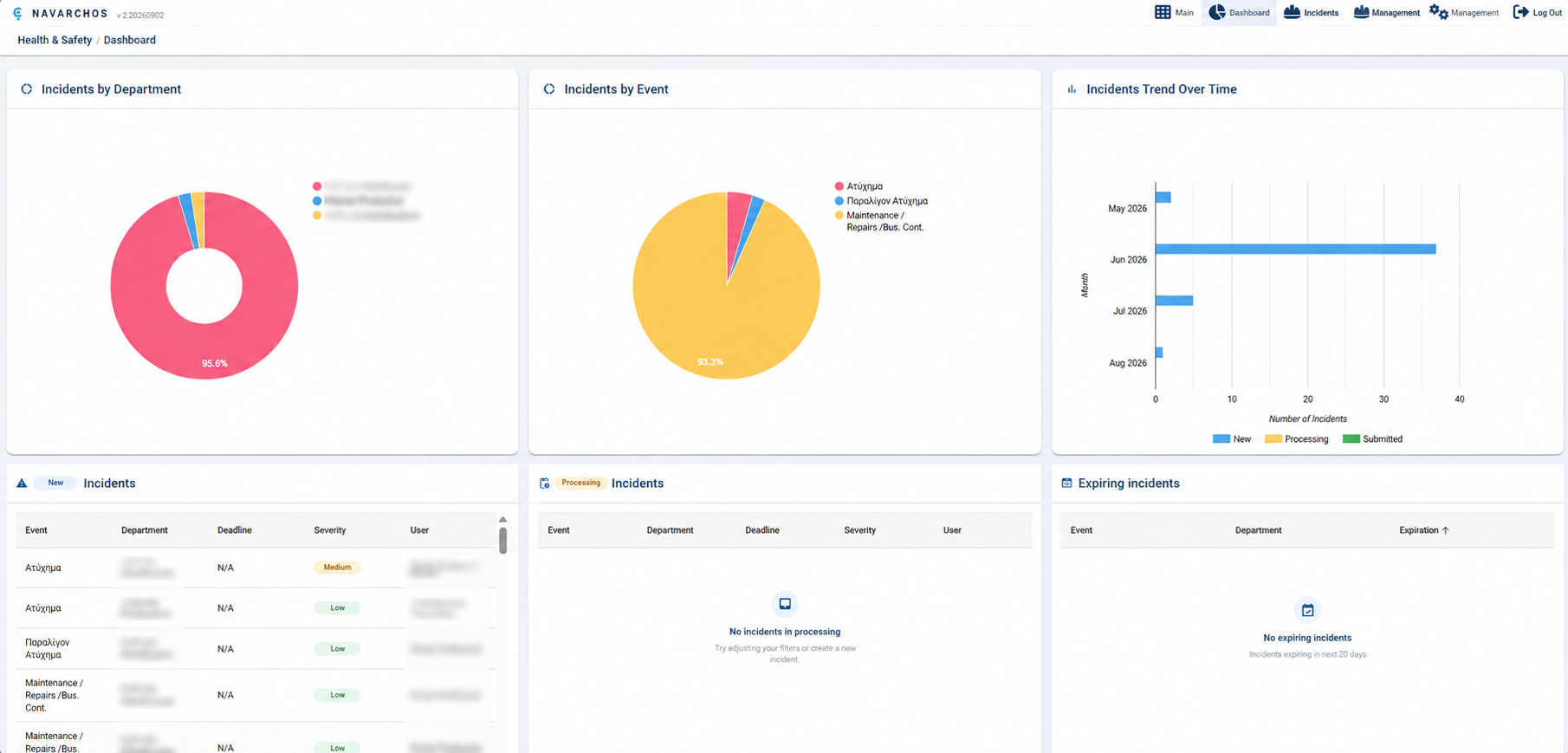Sort Expiring incidents by the Expiration arrow
Viewport: 1568px width, 753px height.
pyautogui.click(x=1445, y=530)
